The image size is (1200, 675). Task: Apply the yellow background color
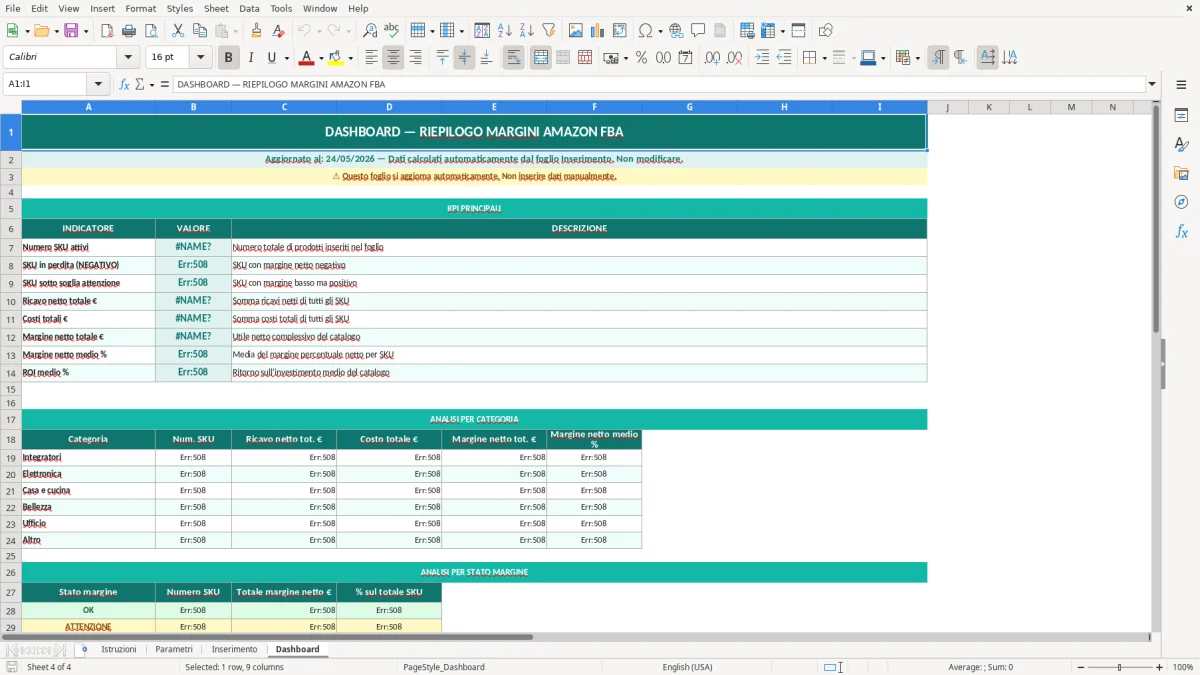(336, 58)
